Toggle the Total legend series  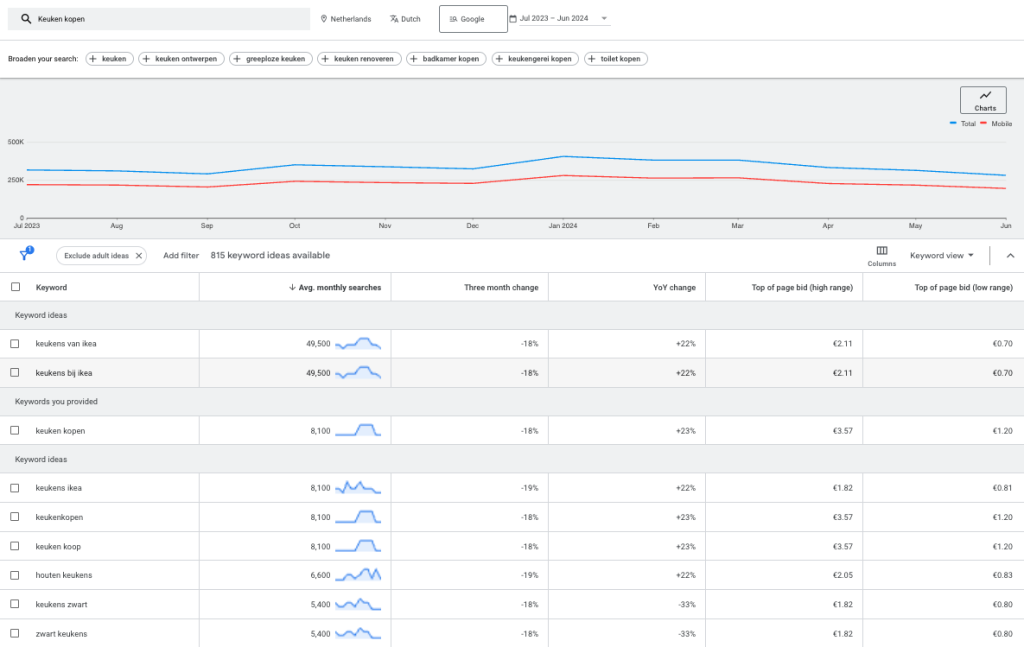963,123
